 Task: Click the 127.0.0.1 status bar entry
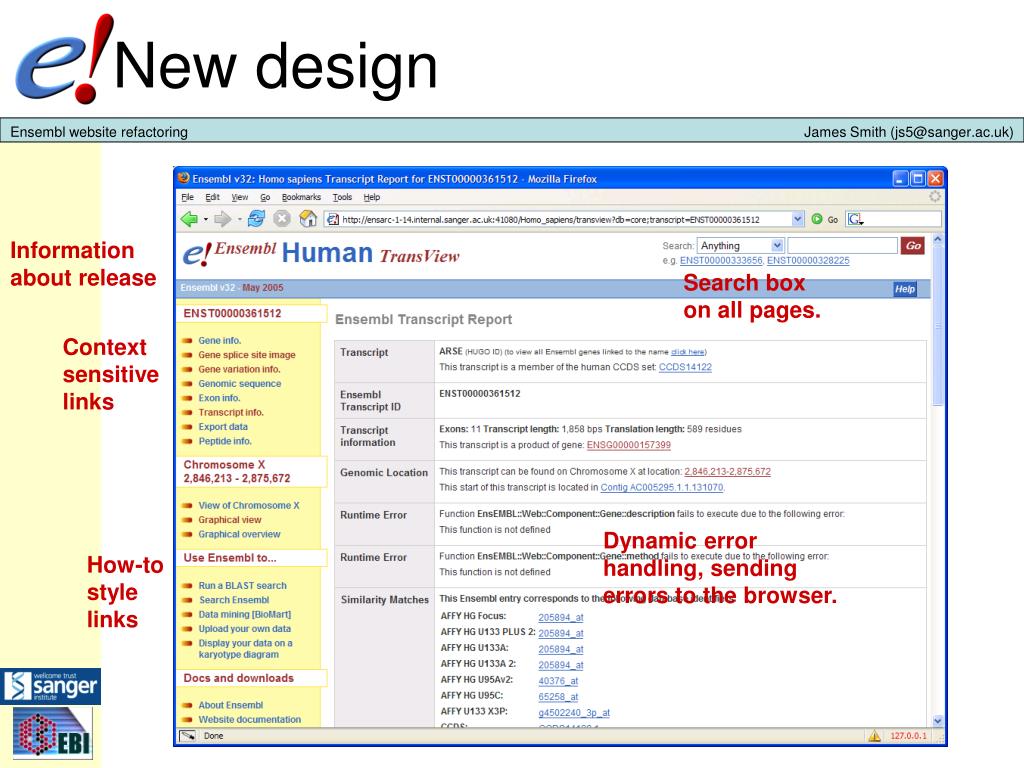[908, 736]
